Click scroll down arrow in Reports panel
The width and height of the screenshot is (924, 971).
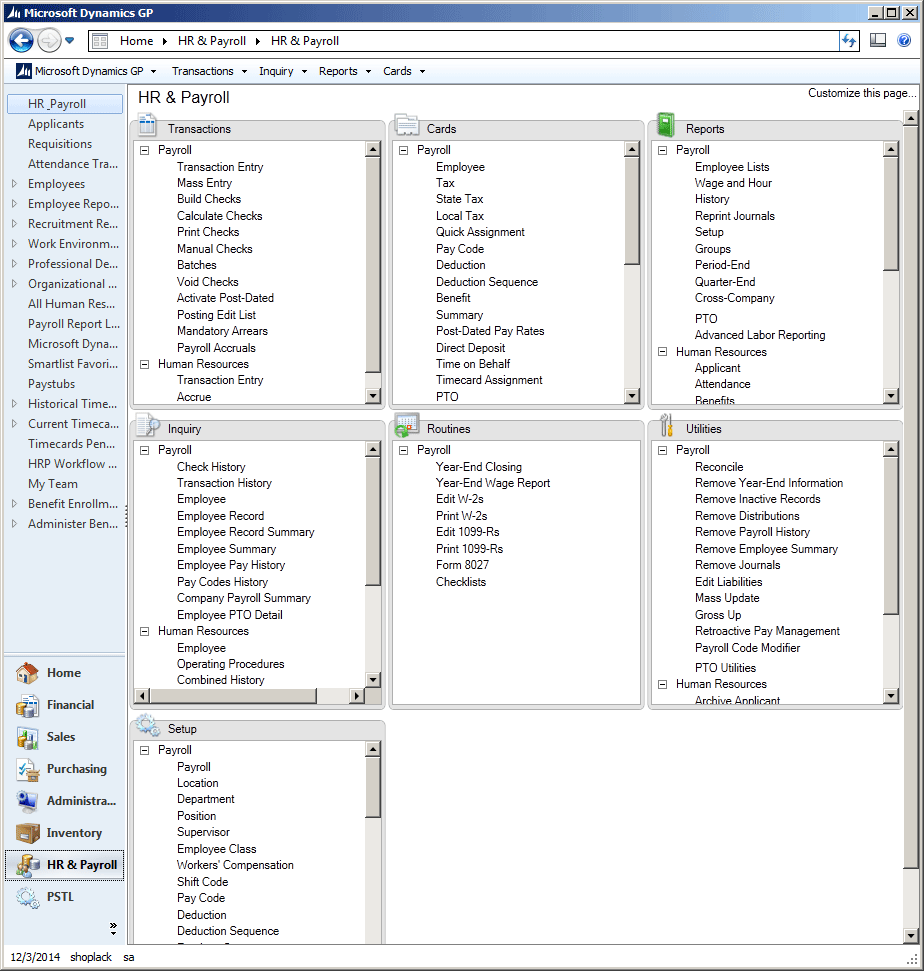click(x=891, y=396)
